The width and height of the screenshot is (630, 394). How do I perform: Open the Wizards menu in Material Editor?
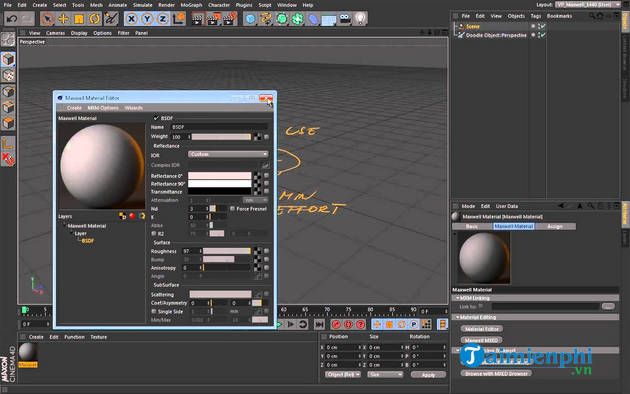tap(134, 108)
